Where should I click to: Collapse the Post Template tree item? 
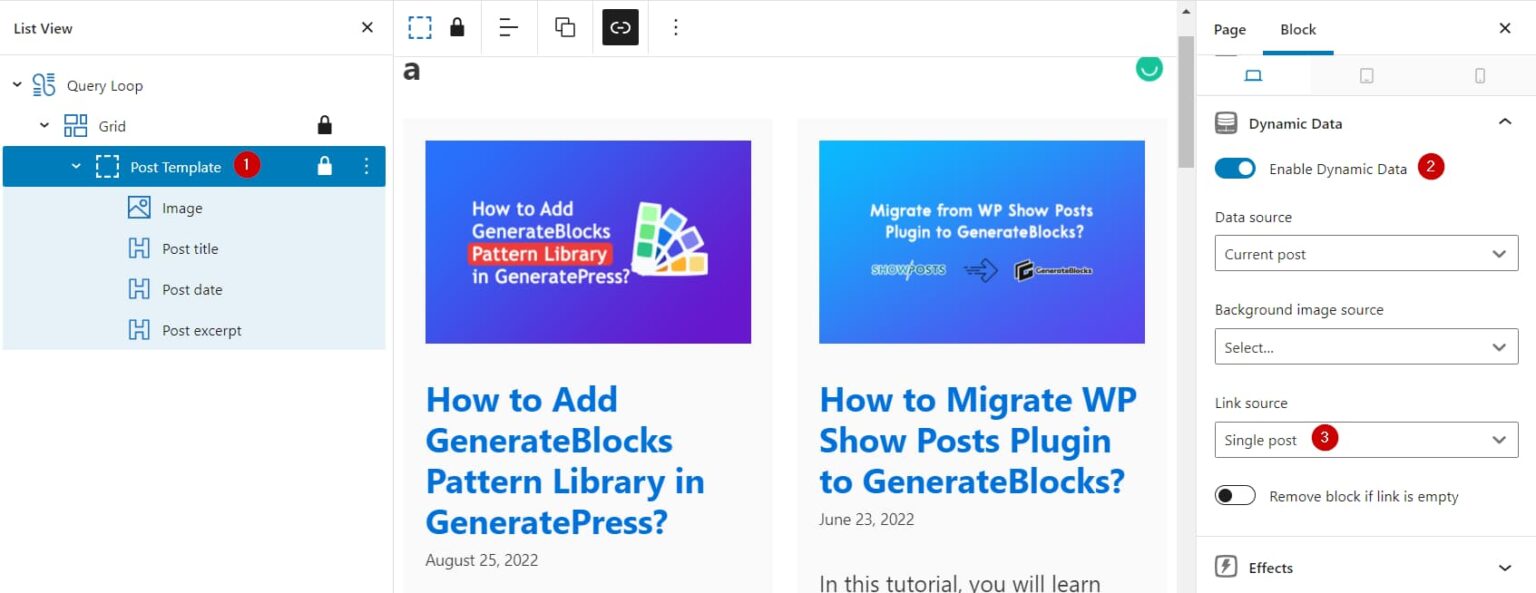point(75,166)
